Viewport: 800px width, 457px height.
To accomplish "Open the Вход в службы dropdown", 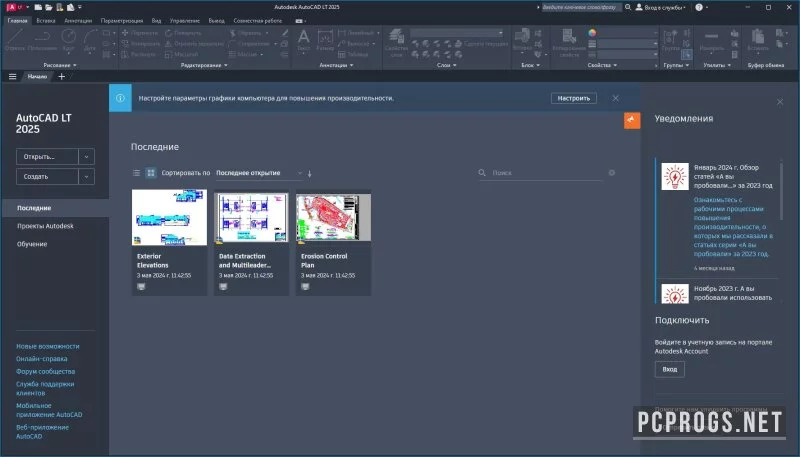I will coord(661,7).
